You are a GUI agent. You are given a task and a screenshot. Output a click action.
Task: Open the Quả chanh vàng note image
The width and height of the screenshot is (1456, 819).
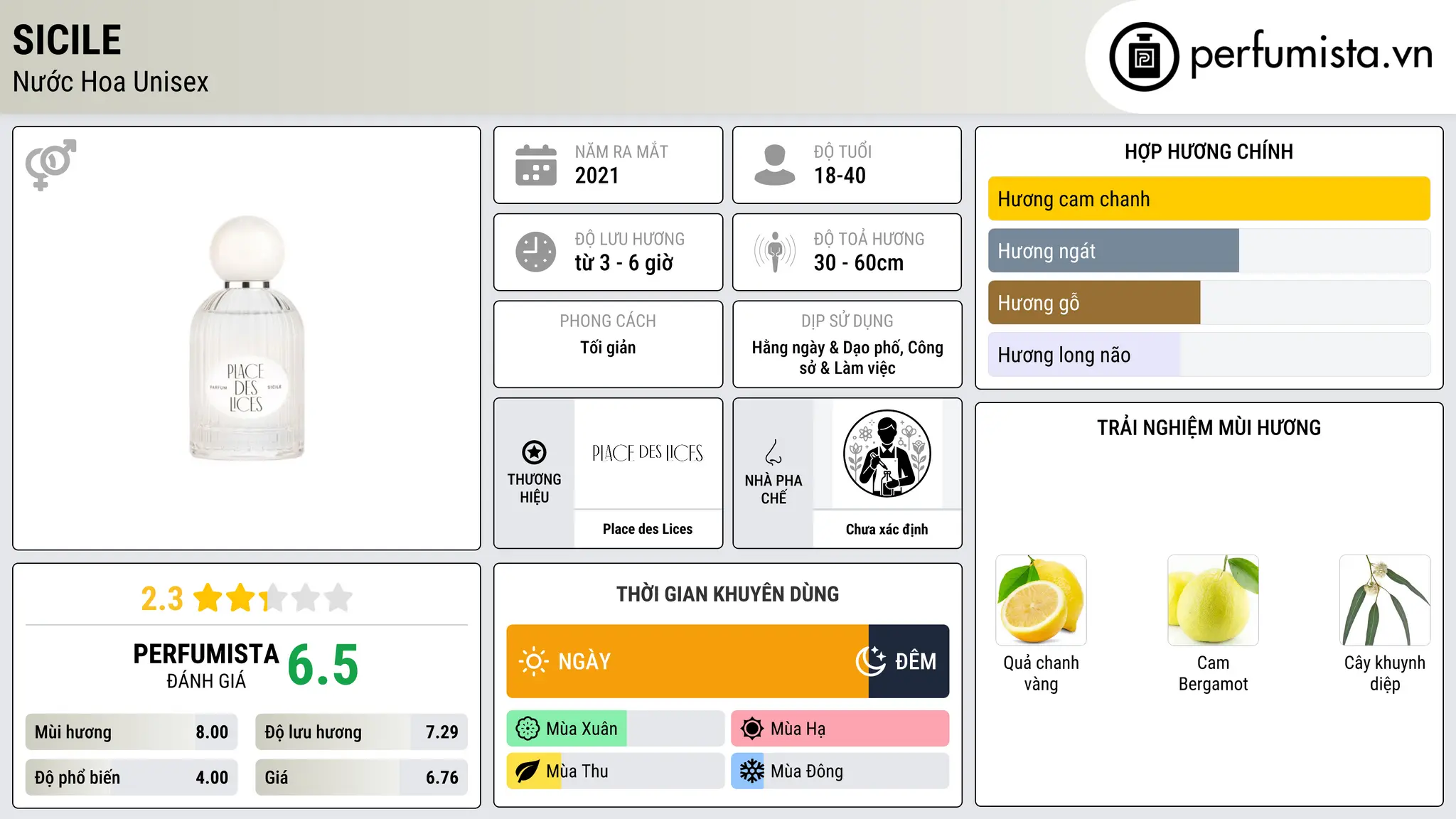tap(1041, 600)
